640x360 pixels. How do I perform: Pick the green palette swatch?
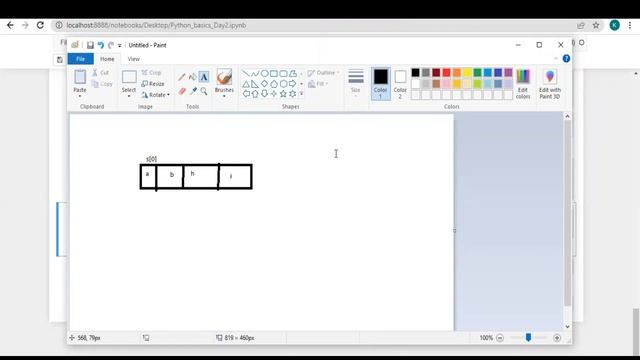(477, 73)
